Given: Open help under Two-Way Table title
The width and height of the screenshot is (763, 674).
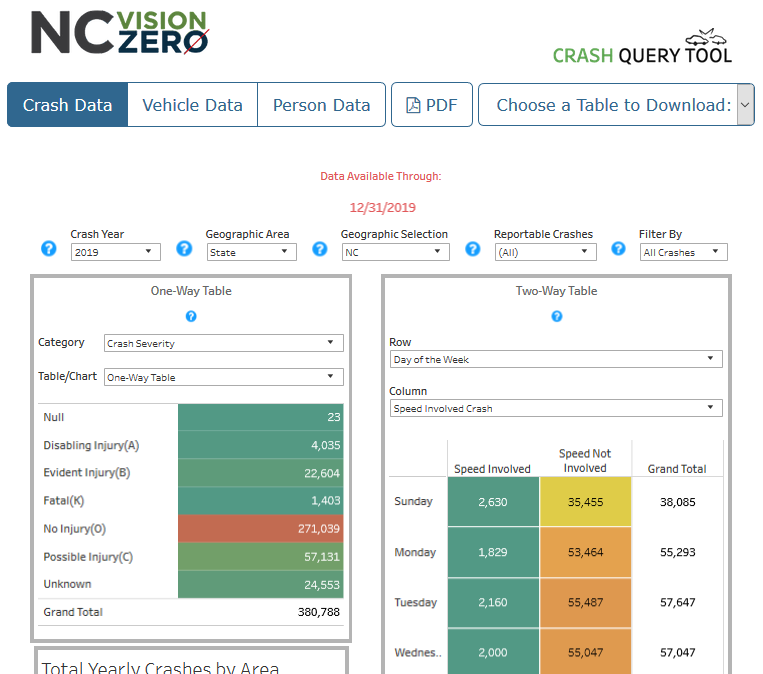Looking at the screenshot, I should 557,316.
